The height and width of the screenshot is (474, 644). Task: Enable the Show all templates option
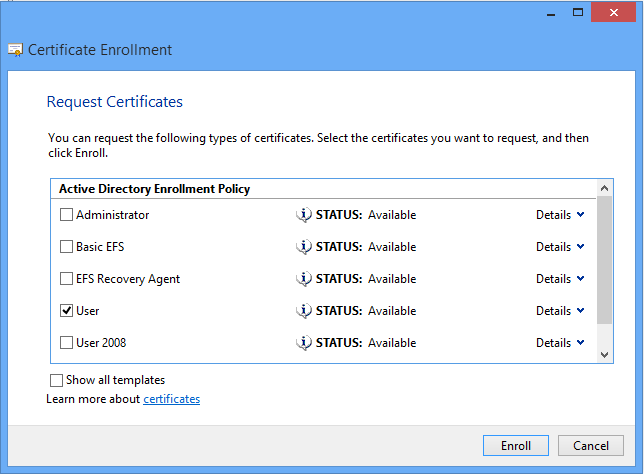(x=56, y=380)
